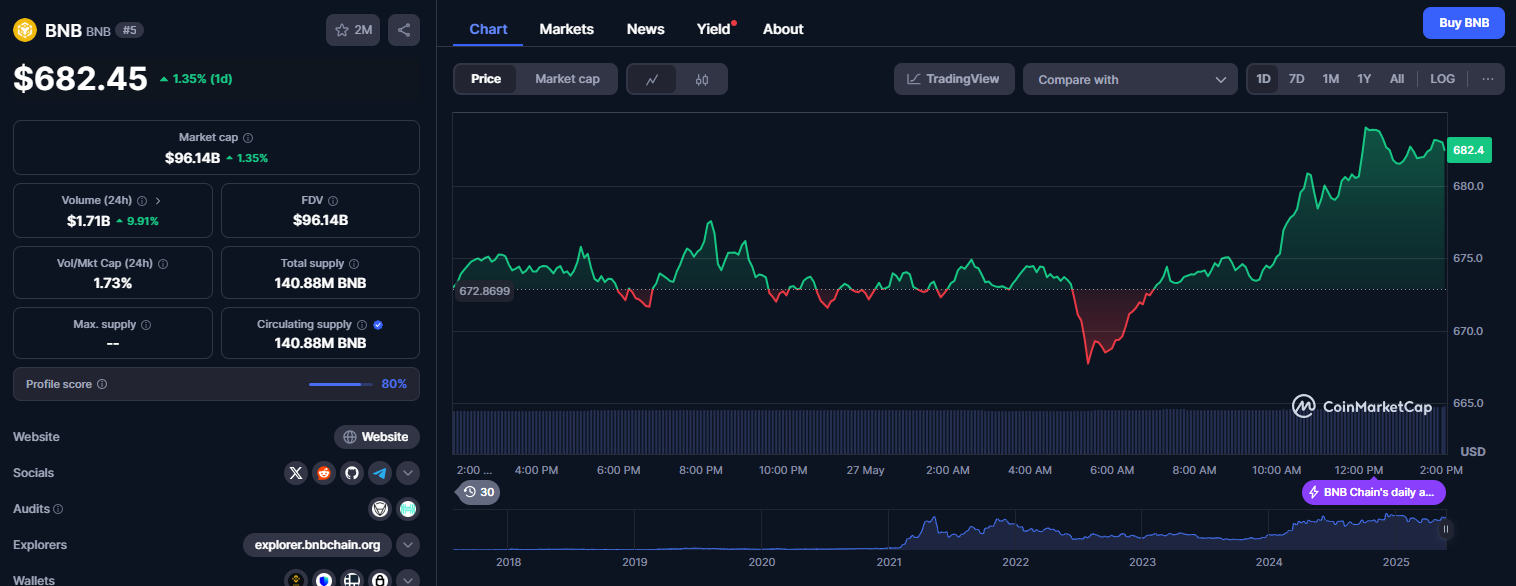Open the Markets tab

tap(567, 29)
